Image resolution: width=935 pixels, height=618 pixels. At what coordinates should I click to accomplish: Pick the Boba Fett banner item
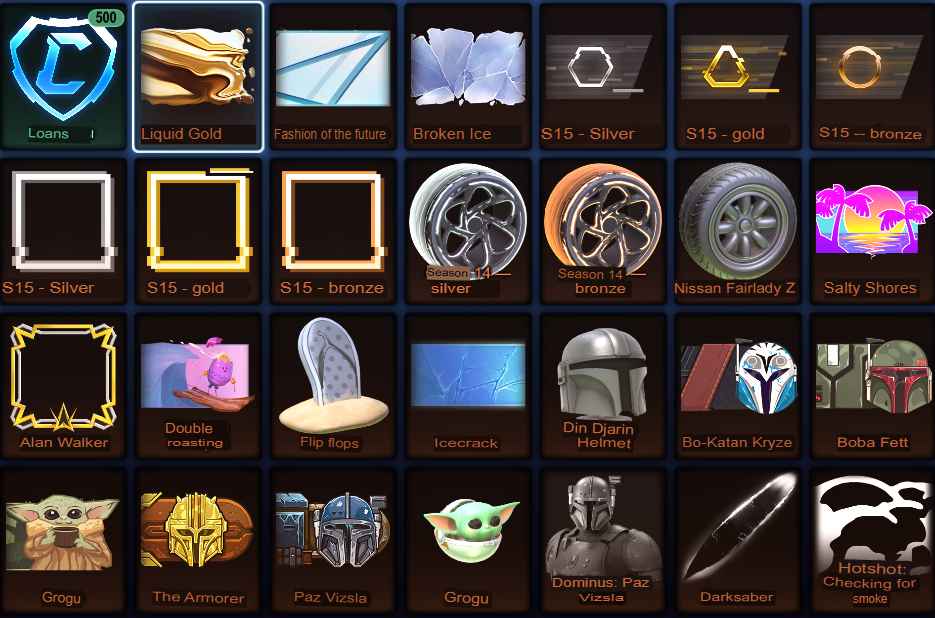(x=872, y=385)
